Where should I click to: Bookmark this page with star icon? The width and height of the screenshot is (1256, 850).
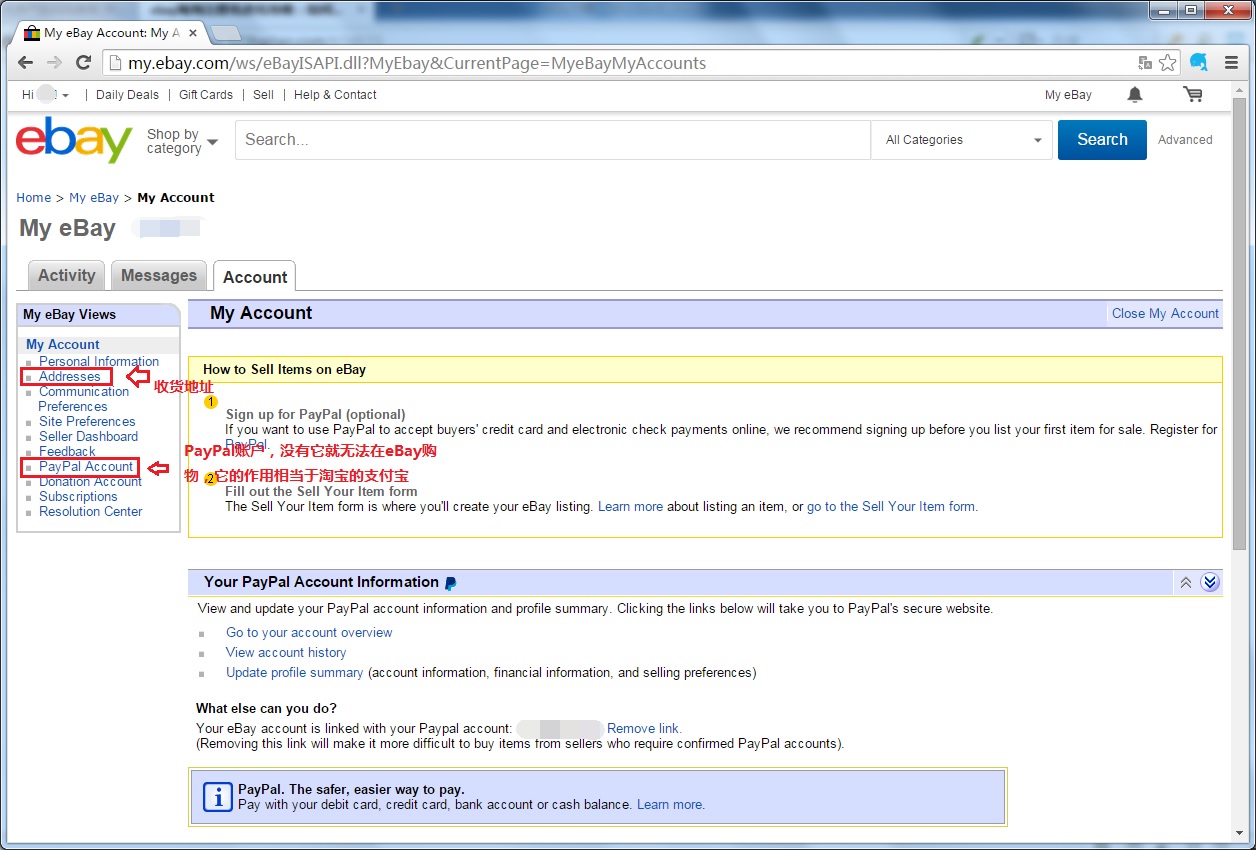(1168, 63)
